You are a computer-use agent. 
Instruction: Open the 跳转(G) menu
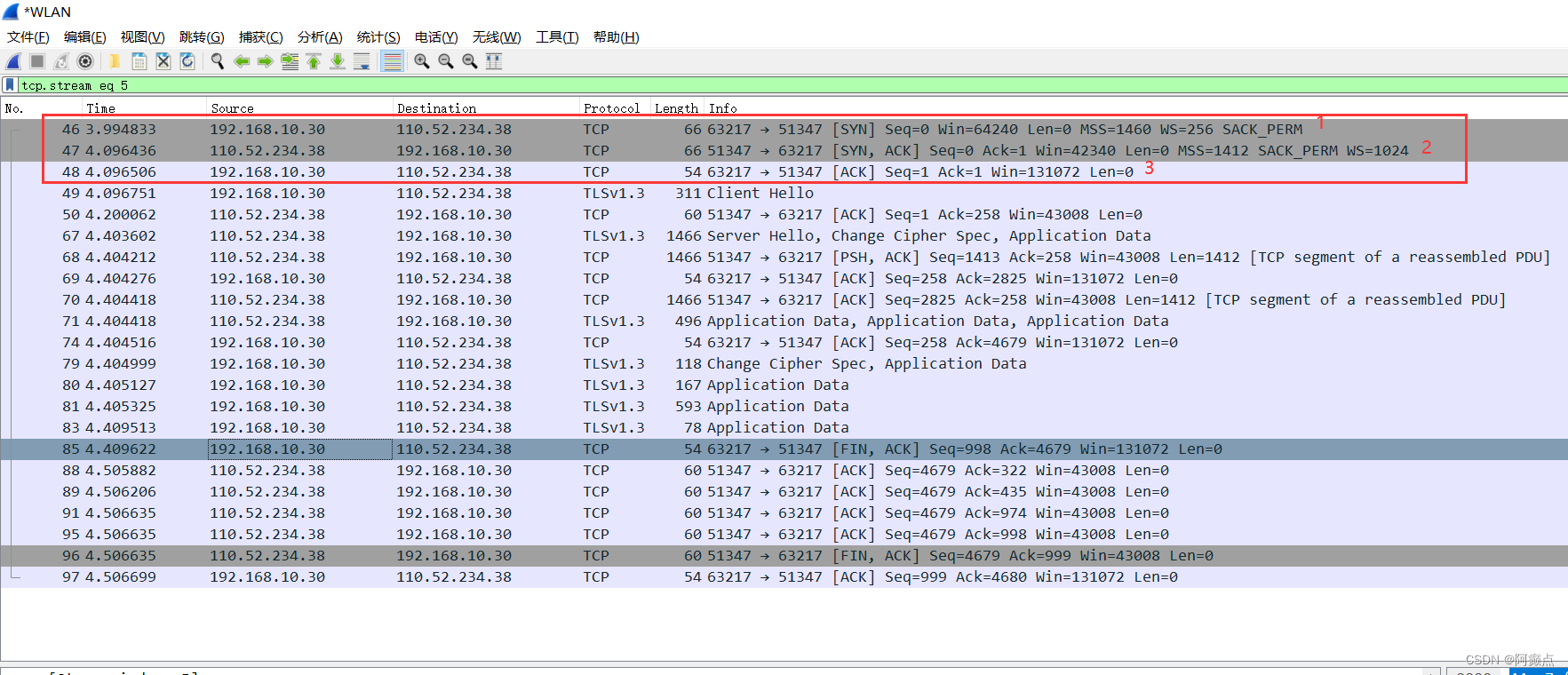pos(202,37)
